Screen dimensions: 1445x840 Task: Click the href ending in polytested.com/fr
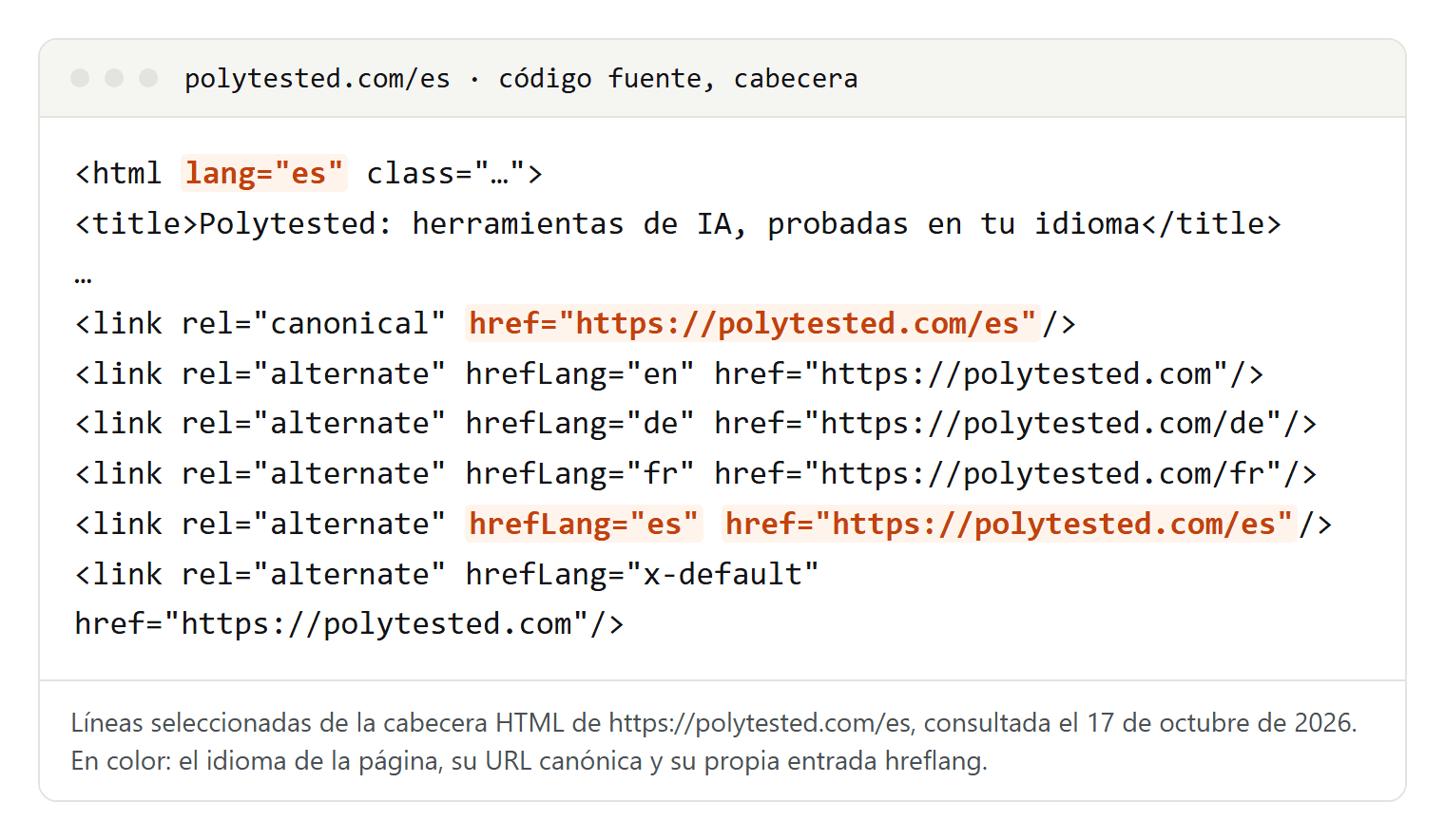(x=998, y=473)
